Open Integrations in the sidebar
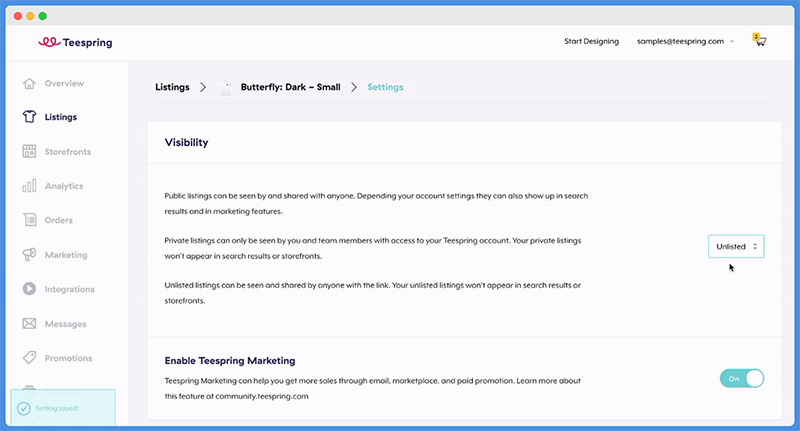The width and height of the screenshot is (800, 431). coord(69,289)
